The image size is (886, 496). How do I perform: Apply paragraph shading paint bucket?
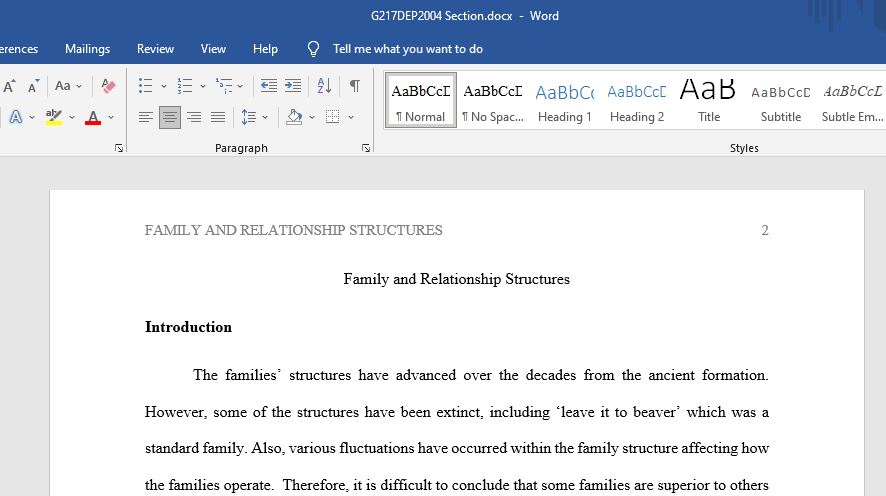tap(294, 117)
